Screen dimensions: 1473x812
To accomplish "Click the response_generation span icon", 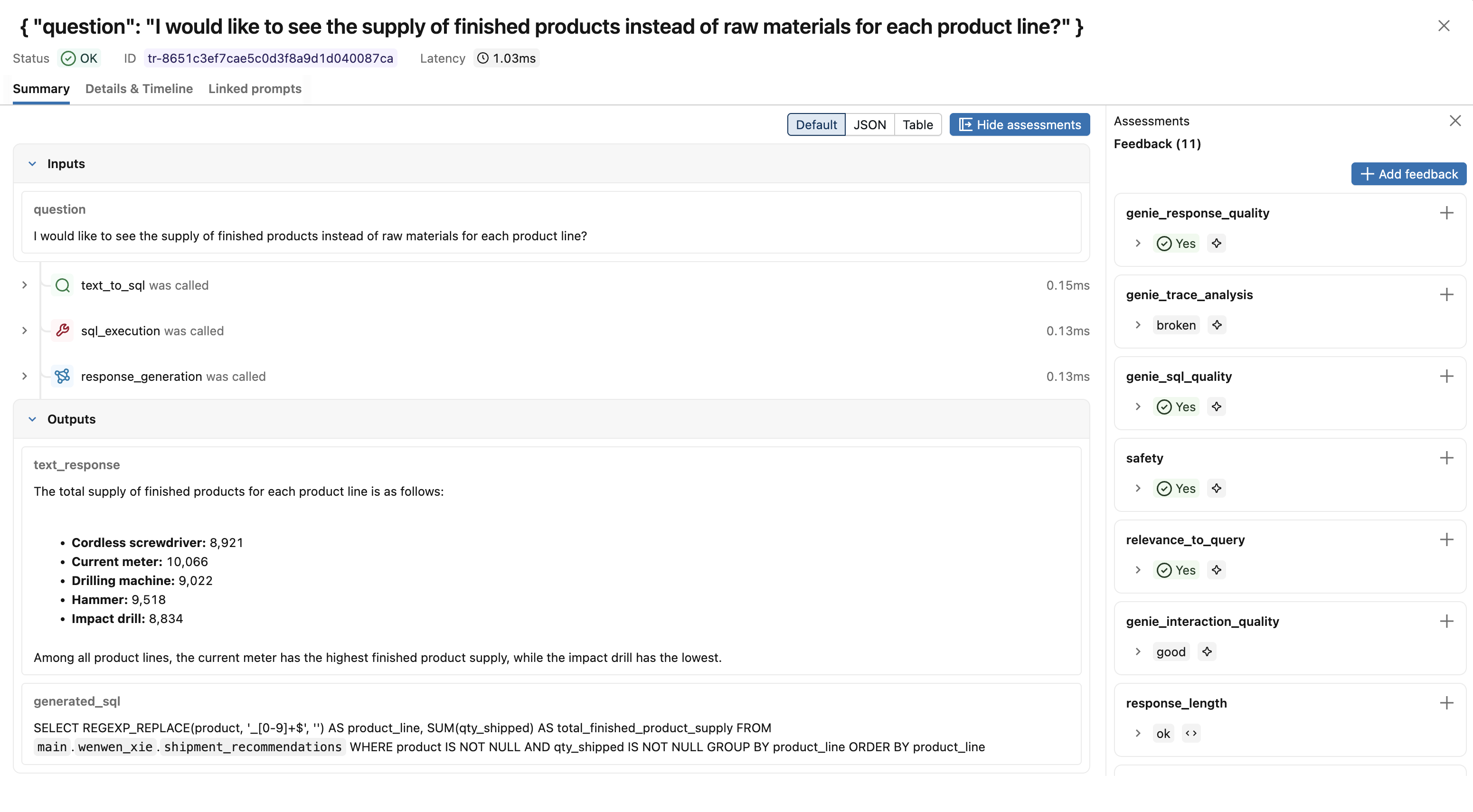I will 62,376.
